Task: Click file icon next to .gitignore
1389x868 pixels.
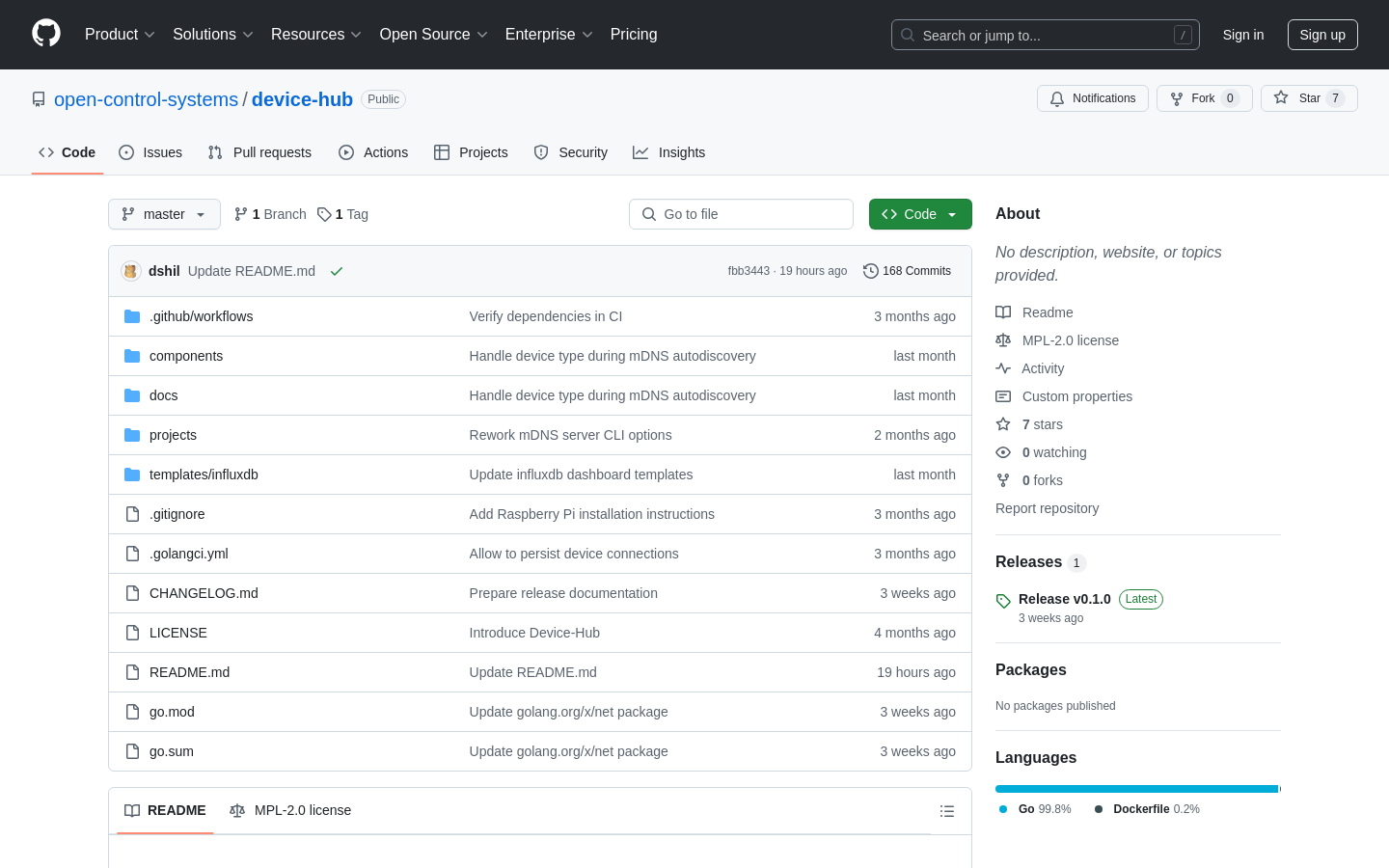Action: [x=132, y=514]
